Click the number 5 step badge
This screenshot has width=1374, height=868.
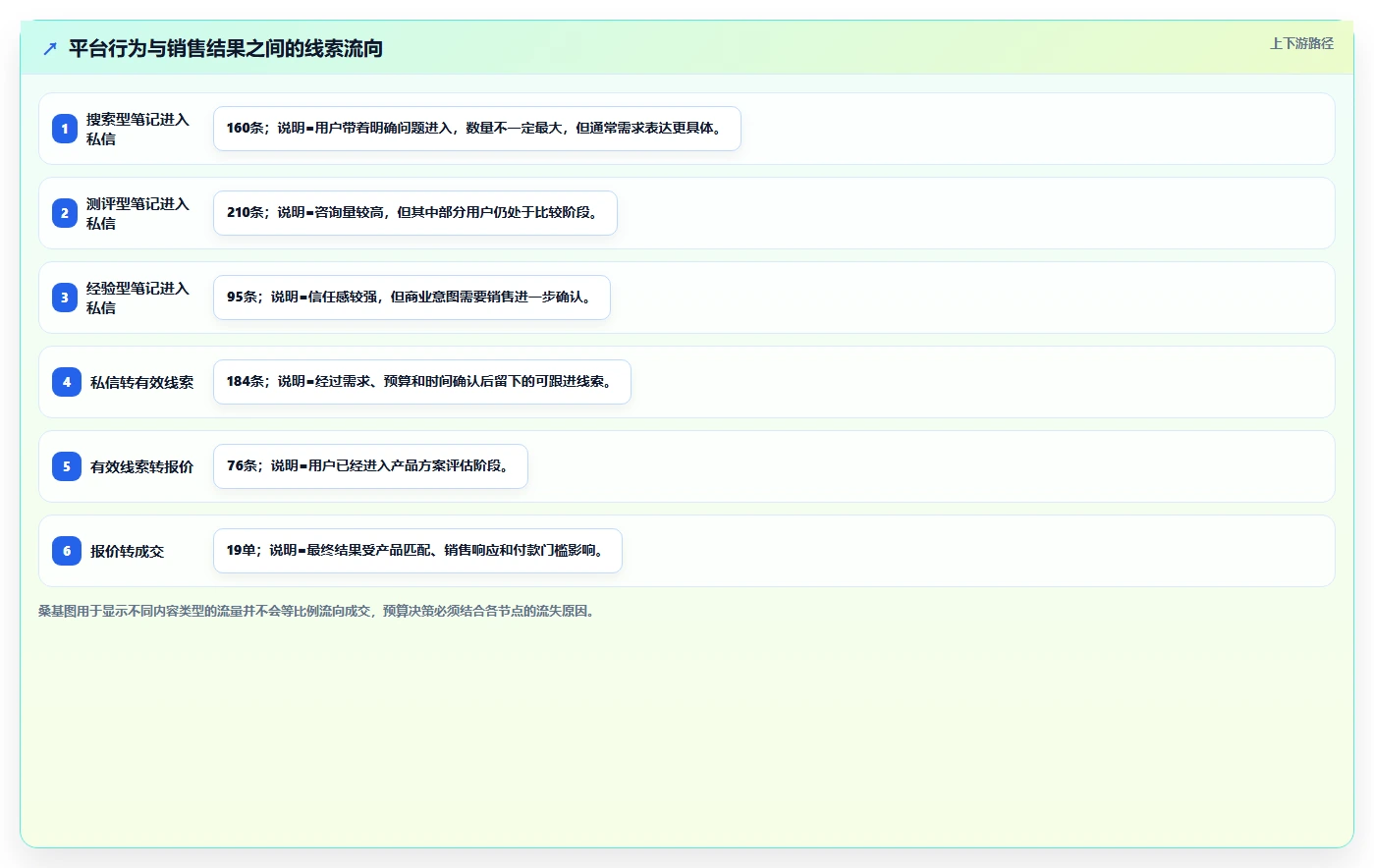[x=67, y=466]
